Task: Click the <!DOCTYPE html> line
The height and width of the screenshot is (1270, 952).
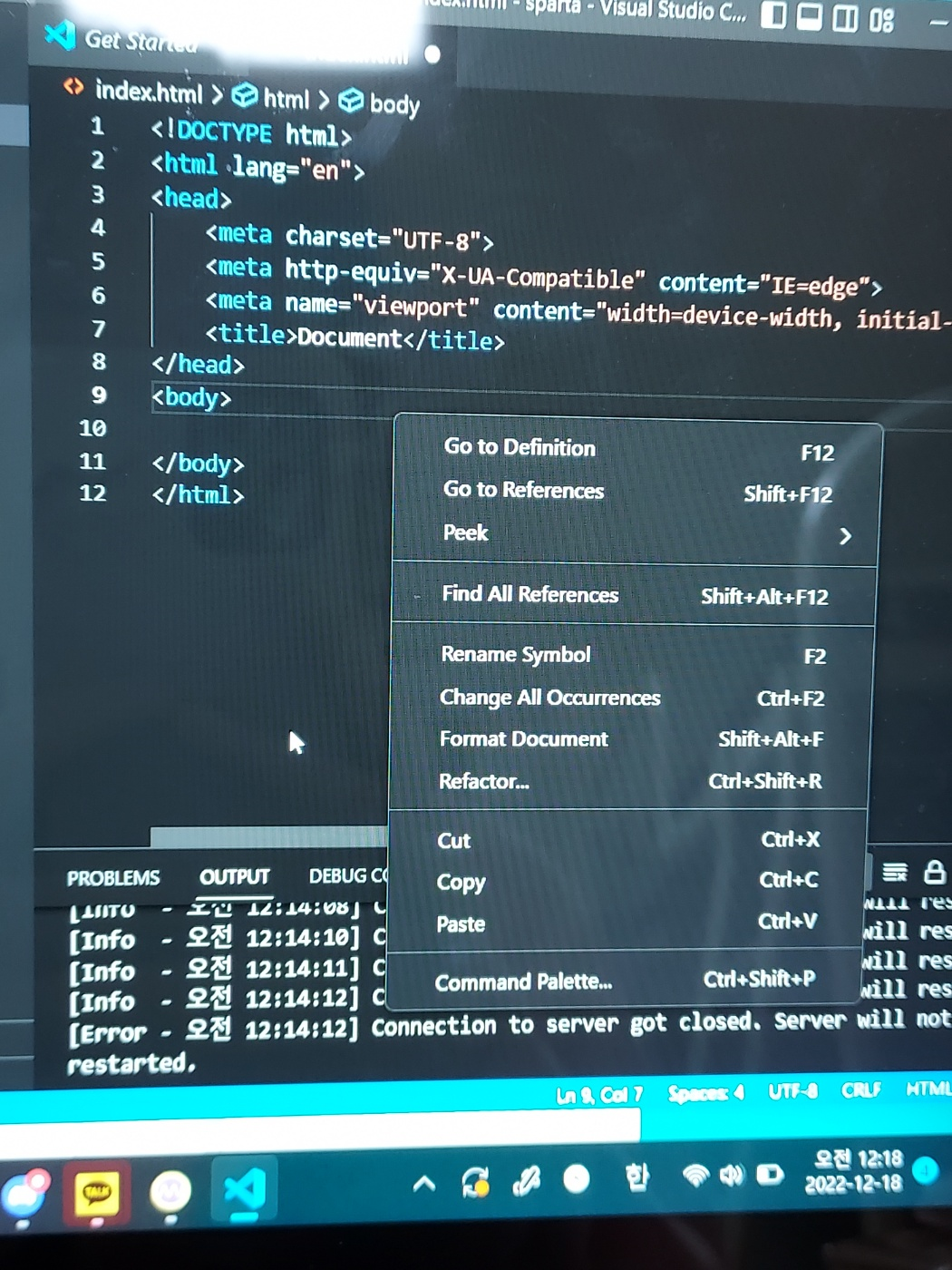Action: click(x=251, y=133)
